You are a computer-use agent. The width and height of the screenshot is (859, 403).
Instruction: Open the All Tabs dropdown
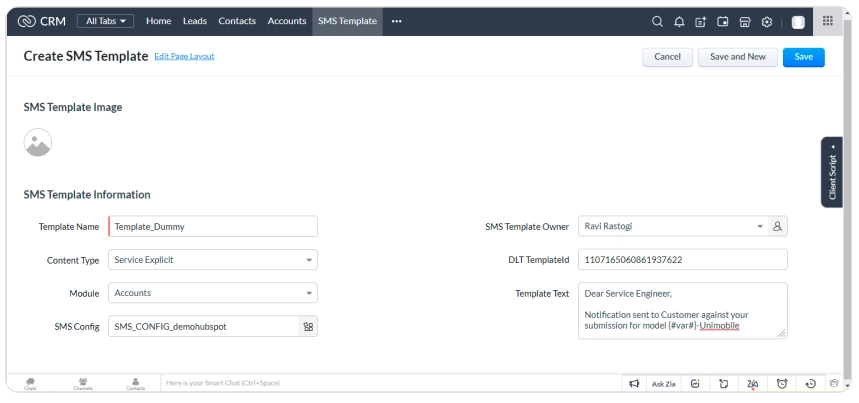pos(106,22)
